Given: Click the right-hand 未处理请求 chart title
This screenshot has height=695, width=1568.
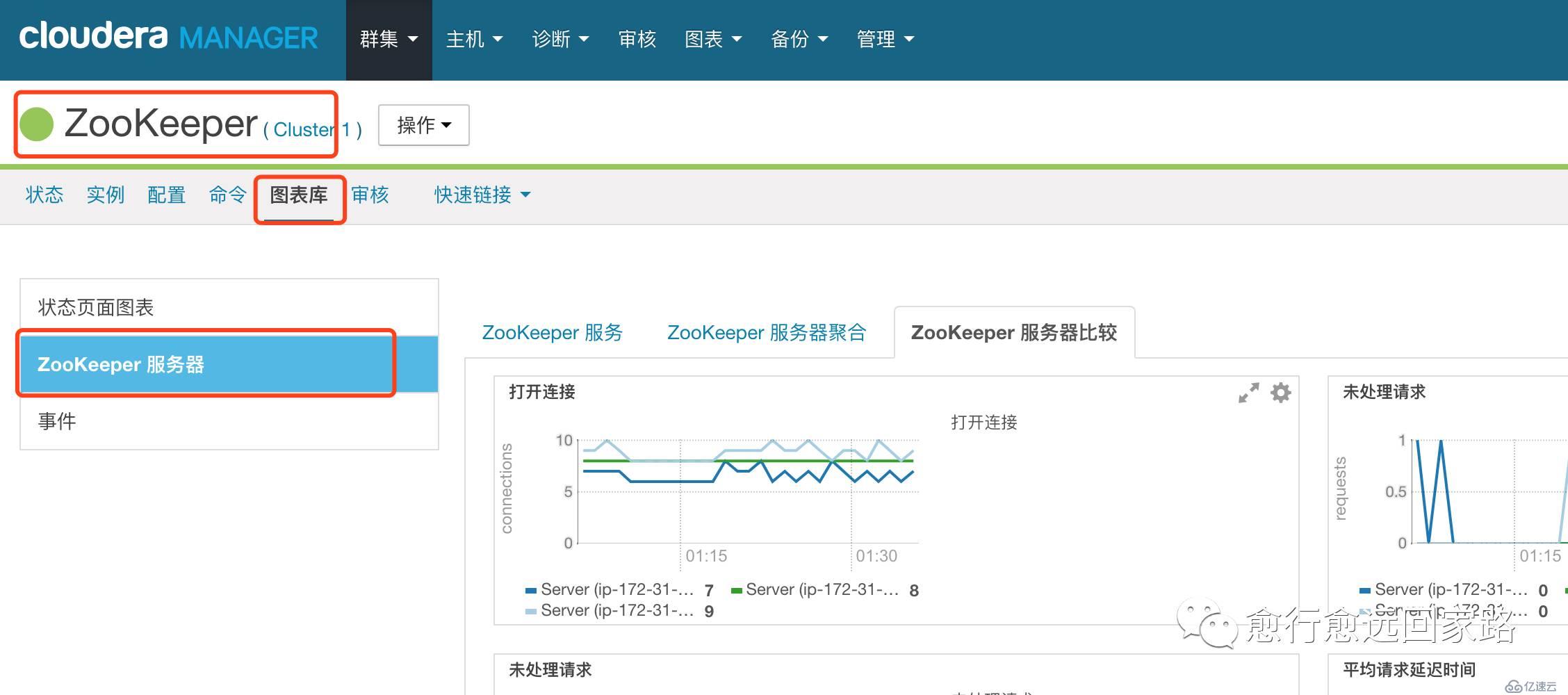Looking at the screenshot, I should (x=1384, y=392).
